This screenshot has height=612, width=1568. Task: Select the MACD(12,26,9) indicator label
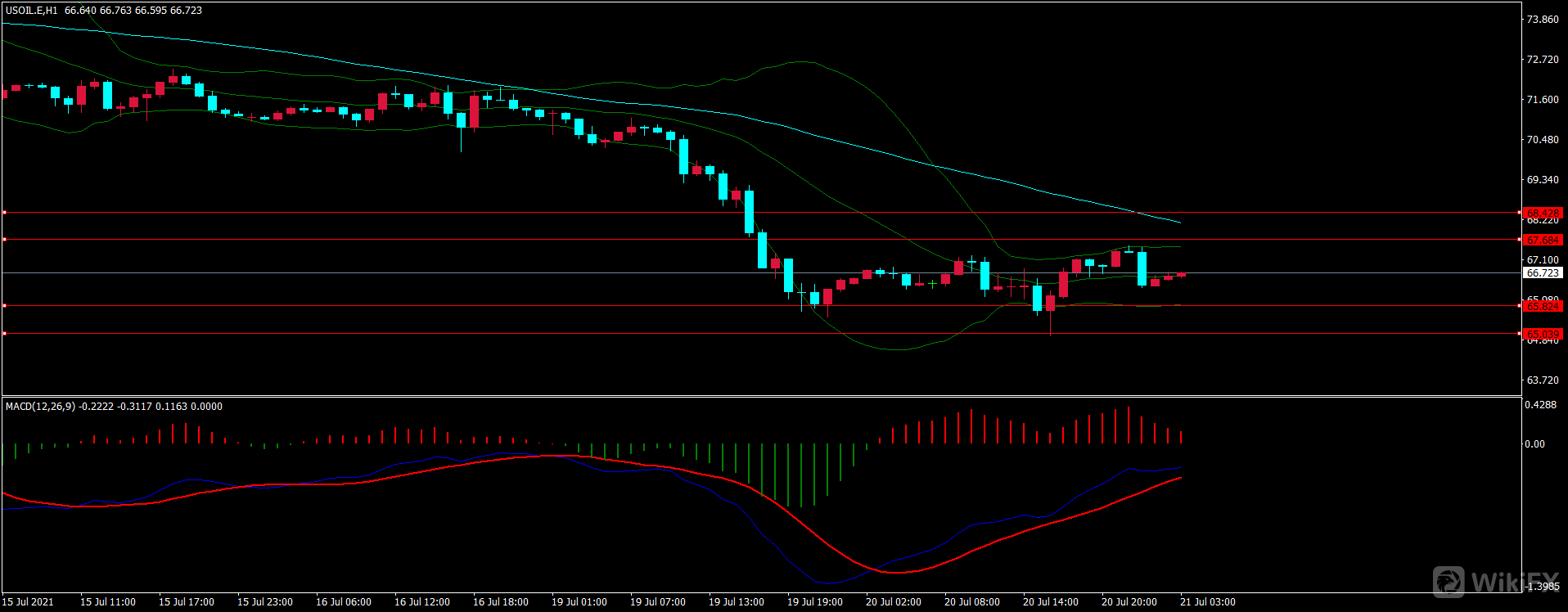tap(41, 407)
